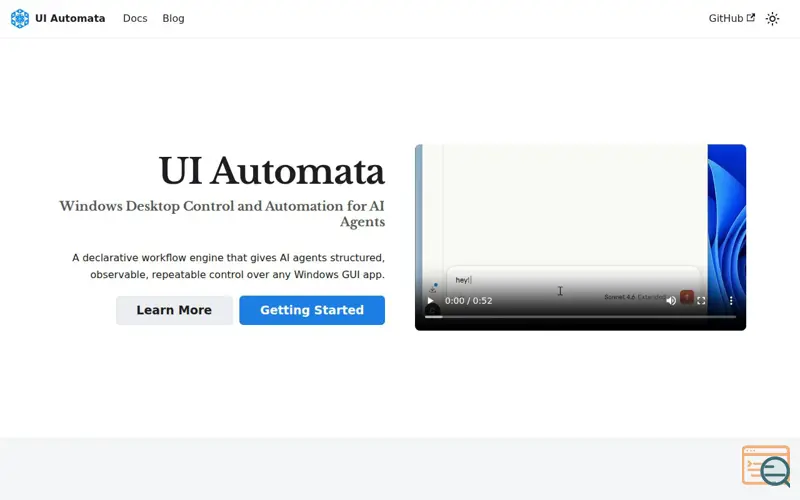Visit the GitHub external link

point(732,18)
